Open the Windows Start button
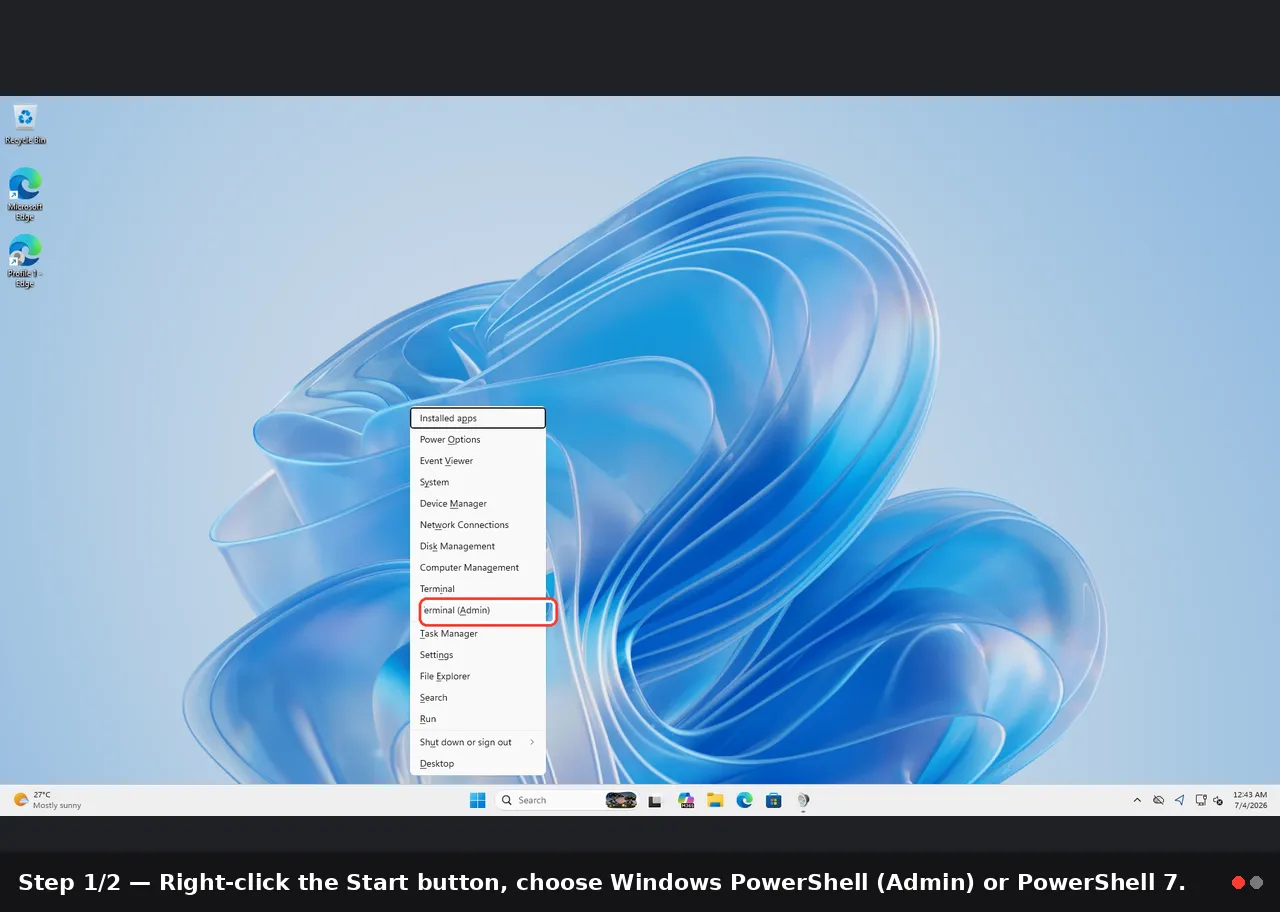 tap(478, 800)
